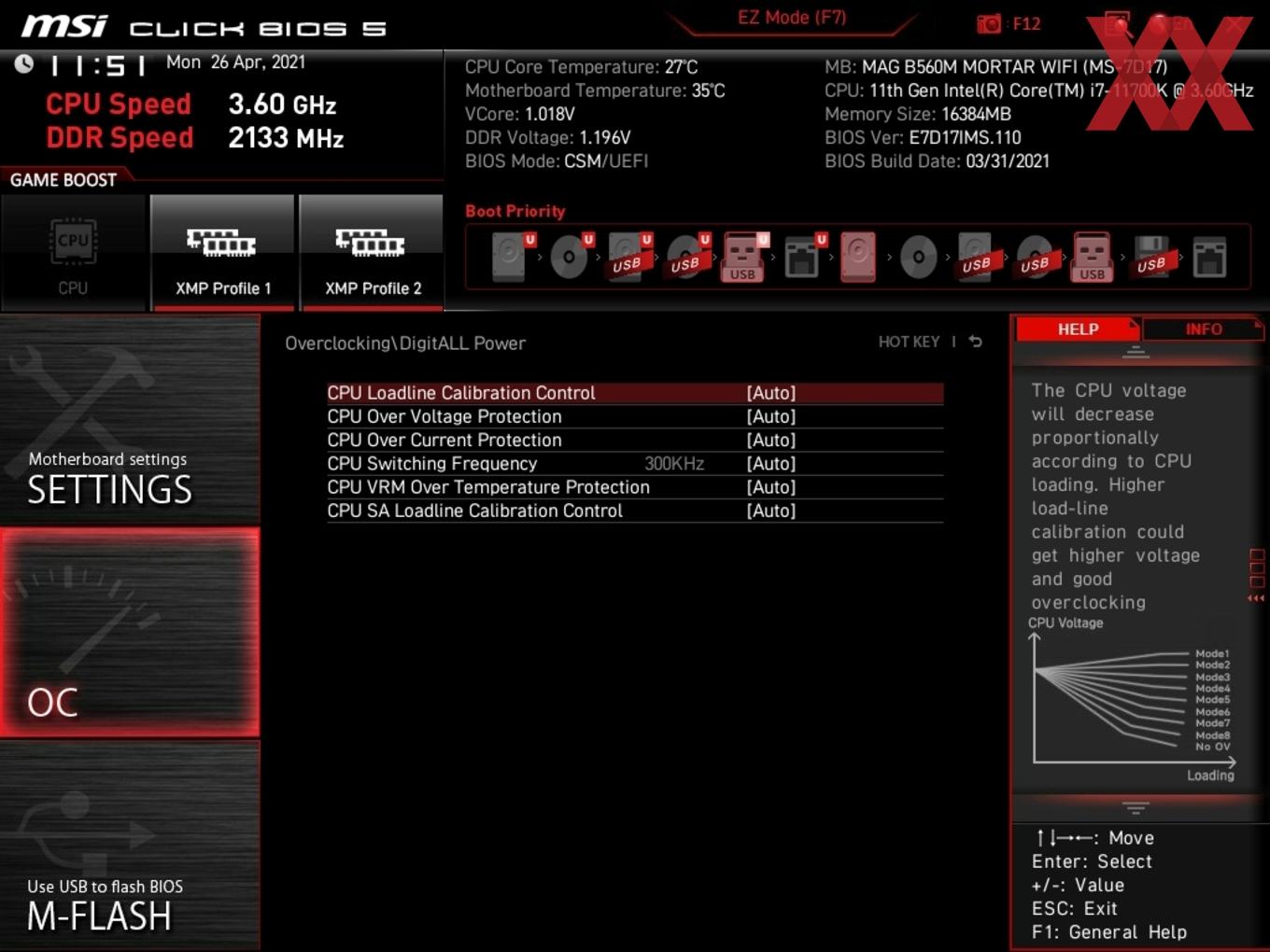This screenshot has height=952, width=1270.
Task: Click the CPU Voltage loadline mode graph
Action: click(1133, 700)
